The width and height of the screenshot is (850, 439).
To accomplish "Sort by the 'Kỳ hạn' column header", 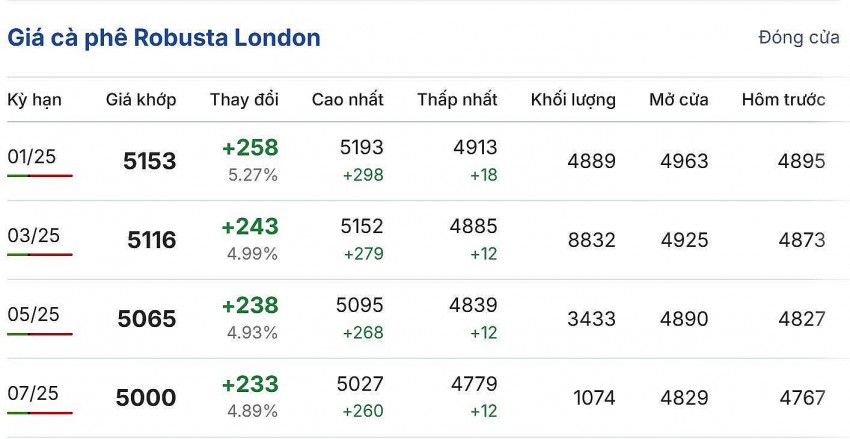I will click(x=34, y=100).
